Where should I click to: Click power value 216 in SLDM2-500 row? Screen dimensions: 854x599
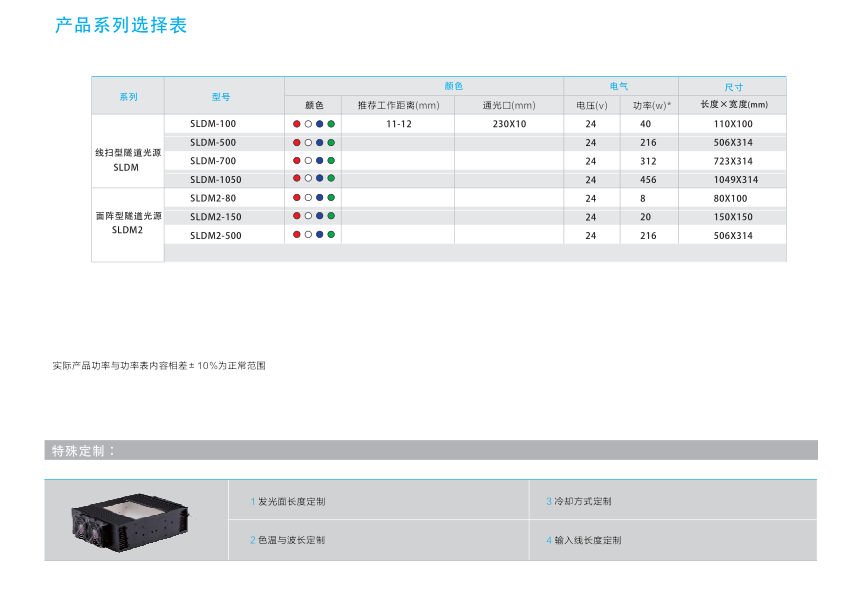click(648, 236)
